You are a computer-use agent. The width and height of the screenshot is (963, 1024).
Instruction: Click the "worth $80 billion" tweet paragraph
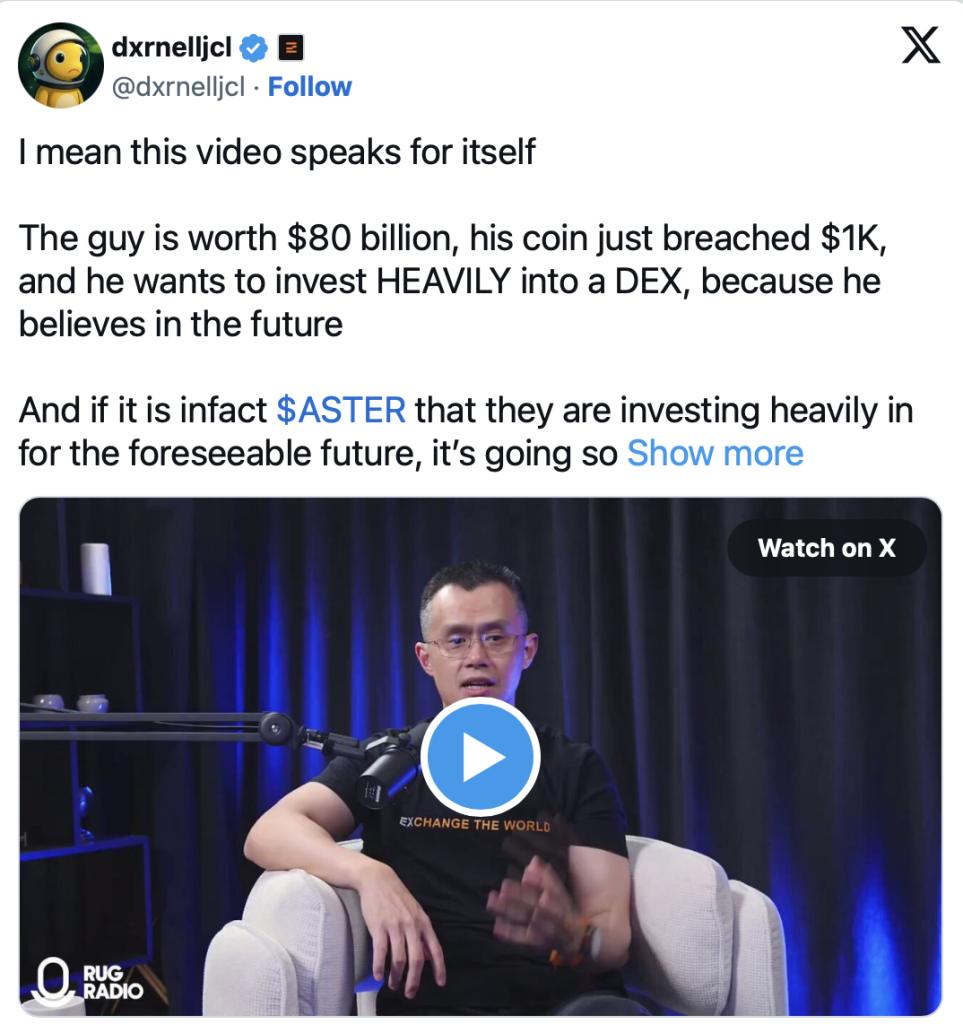pyautogui.click(x=452, y=281)
